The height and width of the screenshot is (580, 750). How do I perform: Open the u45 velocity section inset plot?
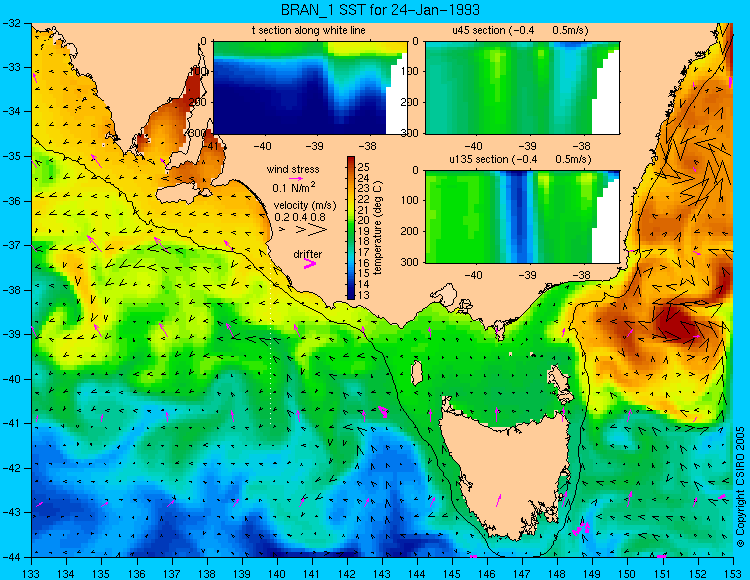click(522, 88)
